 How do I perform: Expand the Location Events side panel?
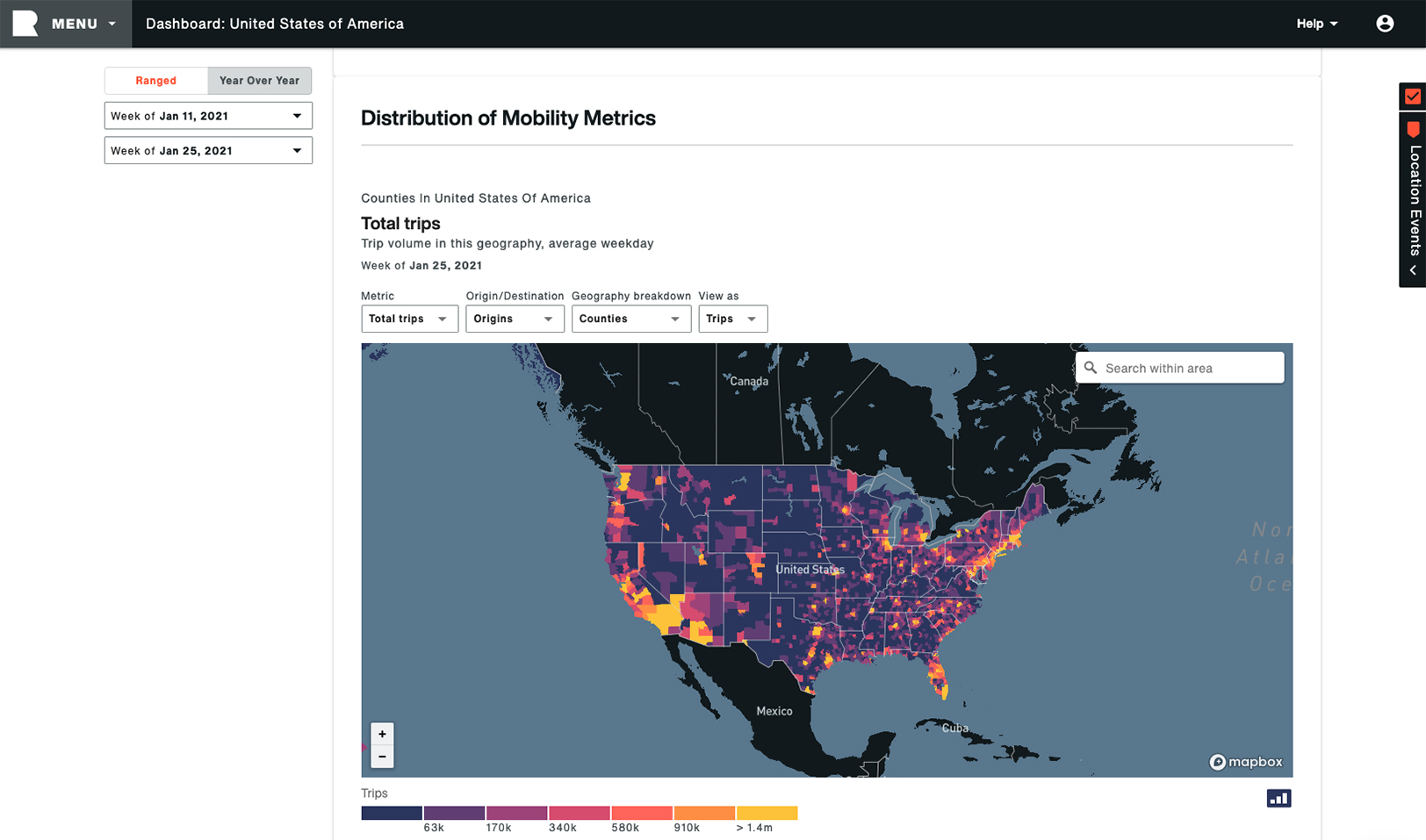[x=1413, y=270]
